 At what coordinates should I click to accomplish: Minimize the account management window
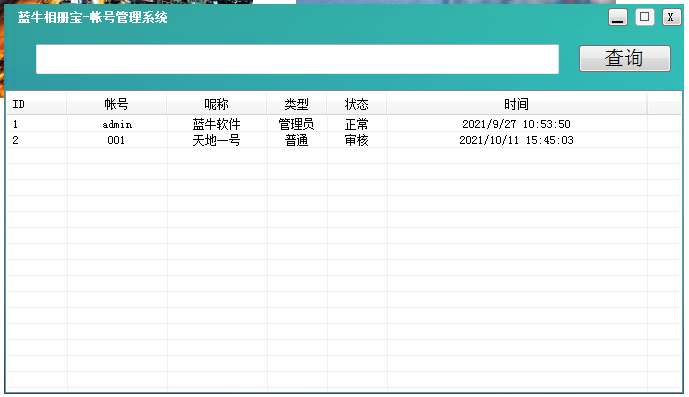tap(618, 18)
